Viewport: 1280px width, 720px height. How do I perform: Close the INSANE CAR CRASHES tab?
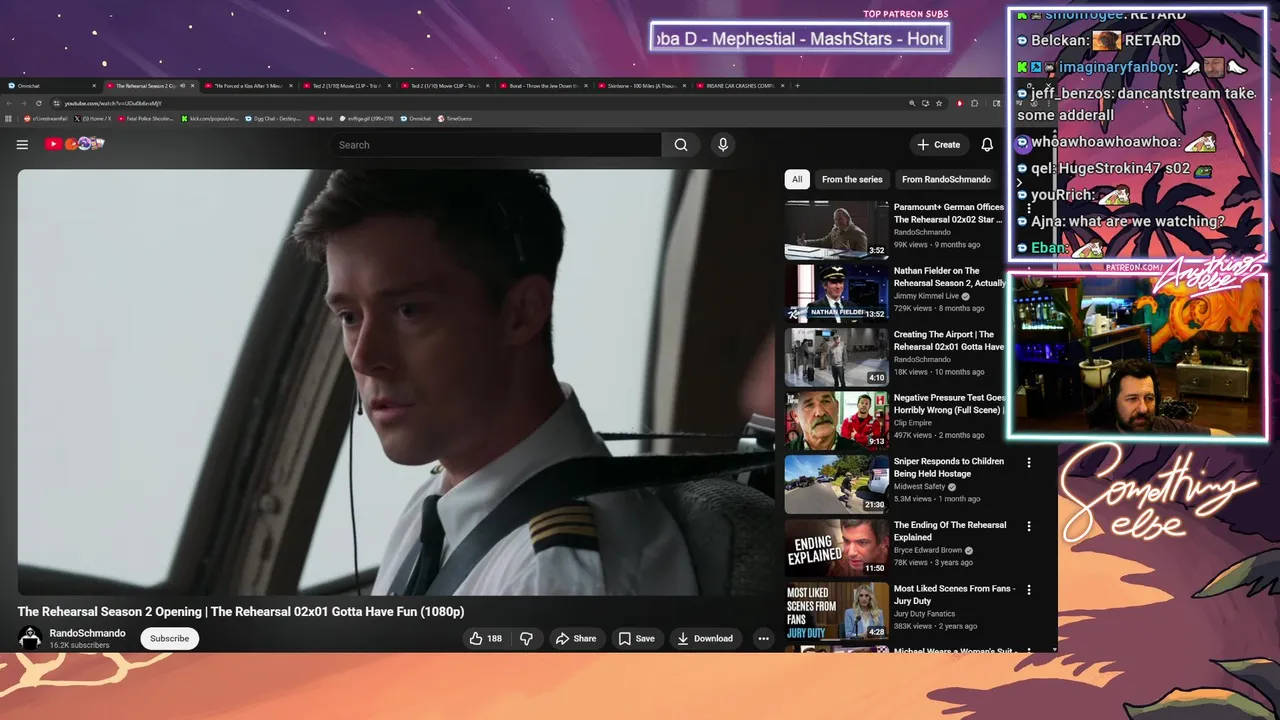click(783, 86)
